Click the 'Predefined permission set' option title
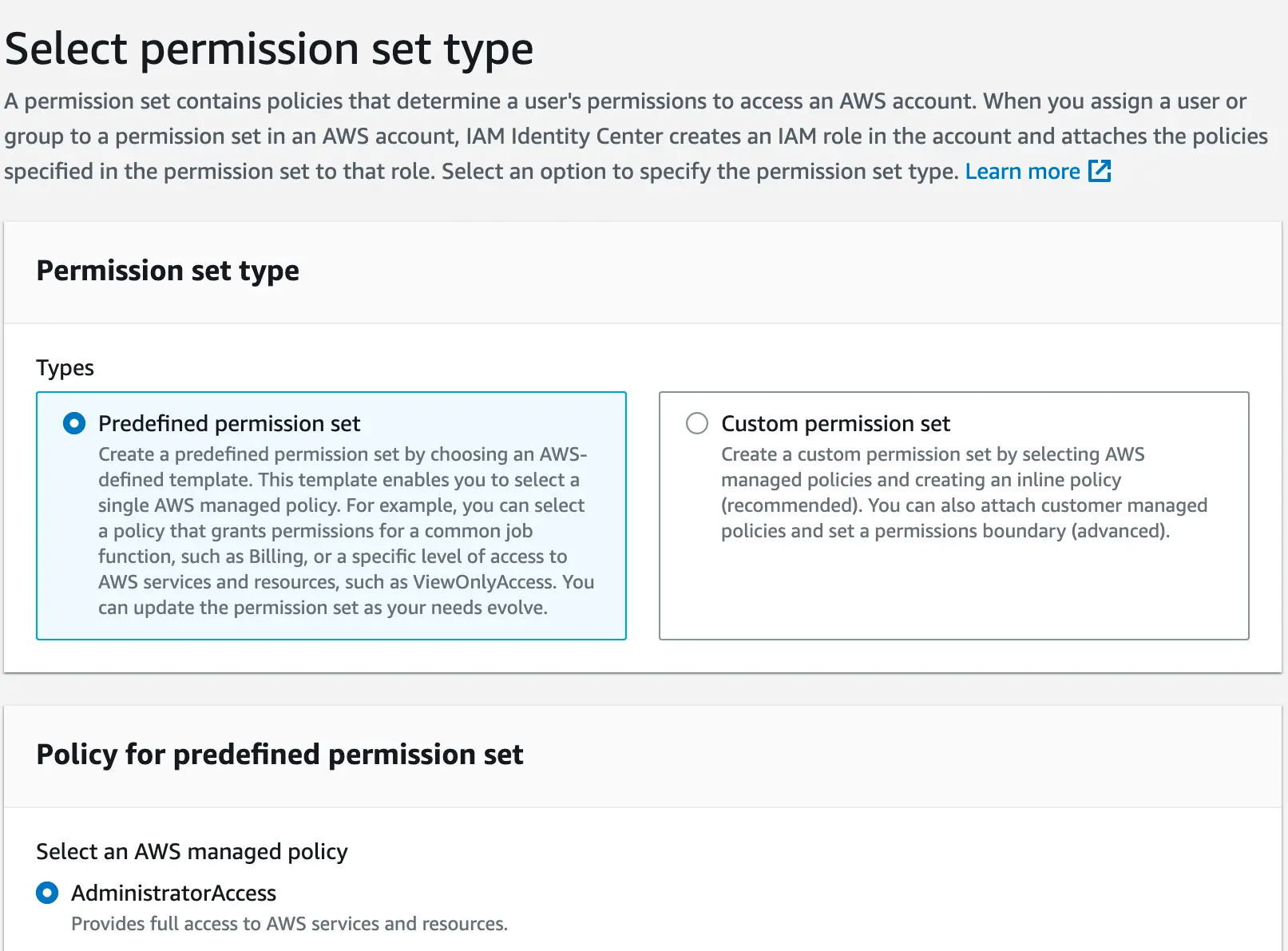The width and height of the screenshot is (1288, 951). (229, 423)
